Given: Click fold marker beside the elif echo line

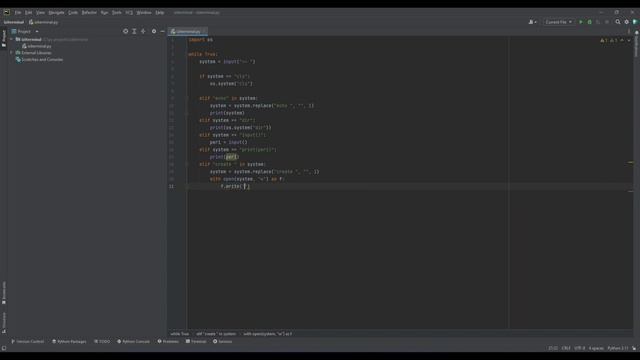Looking at the screenshot, I should coord(187,98).
